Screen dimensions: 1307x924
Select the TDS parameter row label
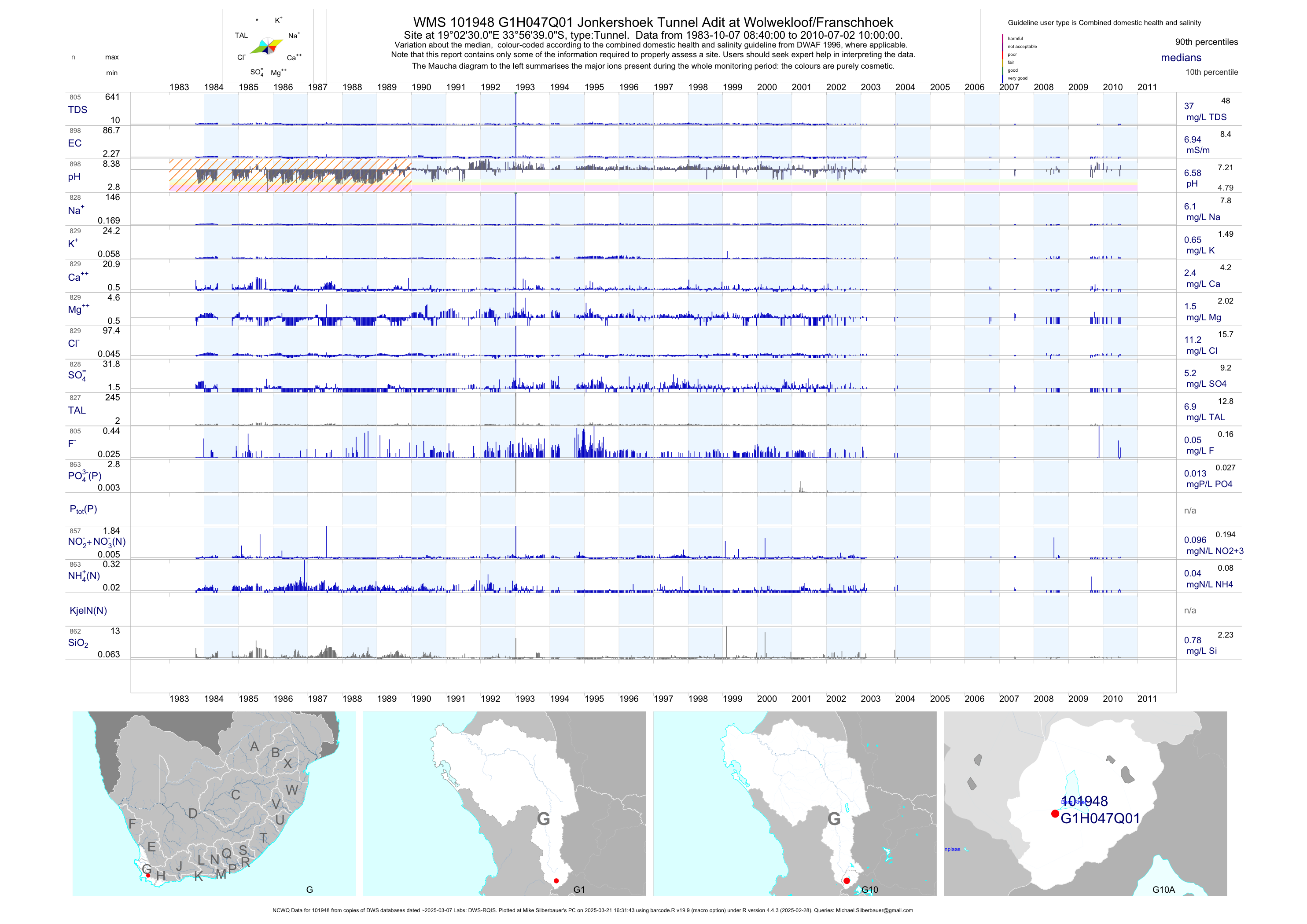[77, 110]
